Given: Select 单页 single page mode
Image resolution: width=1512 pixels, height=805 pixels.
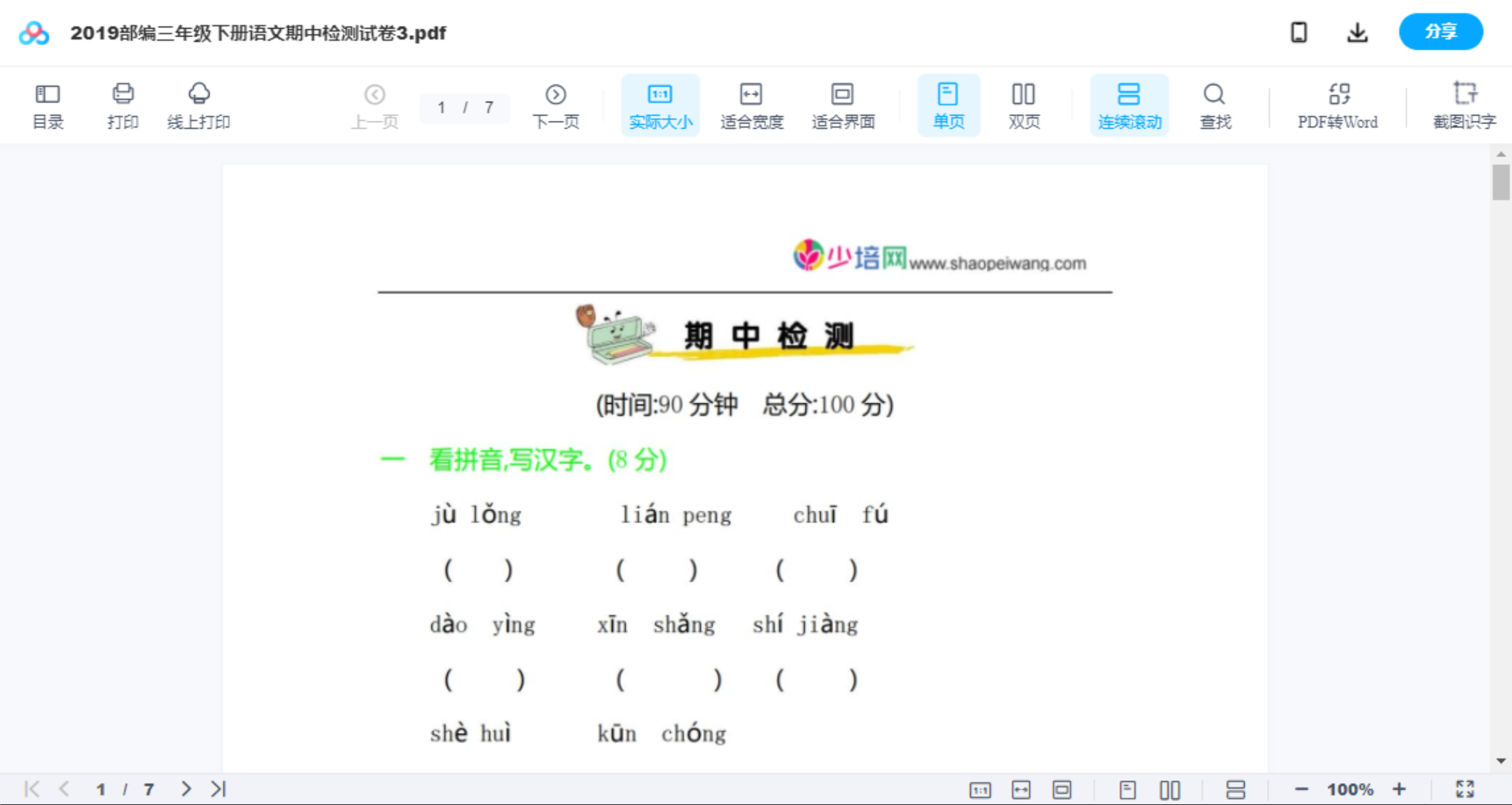Looking at the screenshot, I should coord(948,104).
